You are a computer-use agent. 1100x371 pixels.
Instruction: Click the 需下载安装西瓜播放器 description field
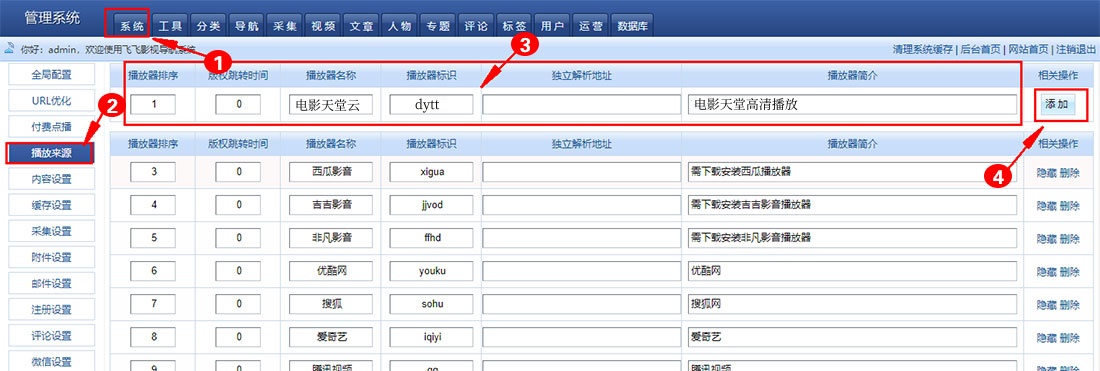(x=852, y=172)
